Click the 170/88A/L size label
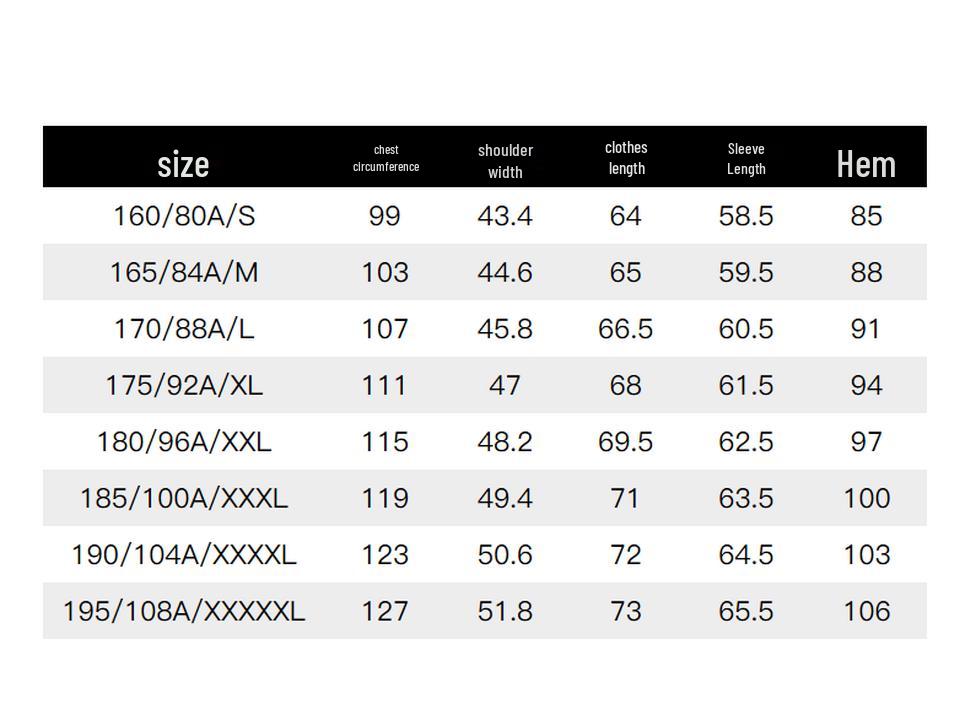The width and height of the screenshot is (970, 728). click(x=184, y=329)
